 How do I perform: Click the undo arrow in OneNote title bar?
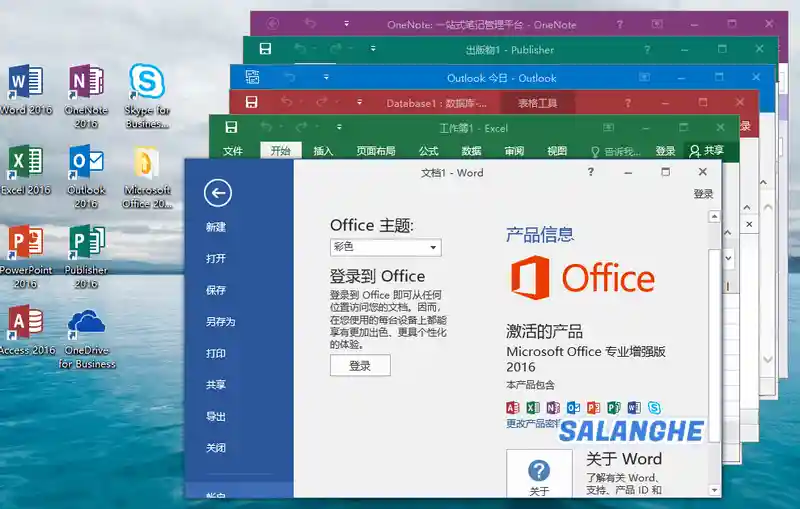(310, 23)
